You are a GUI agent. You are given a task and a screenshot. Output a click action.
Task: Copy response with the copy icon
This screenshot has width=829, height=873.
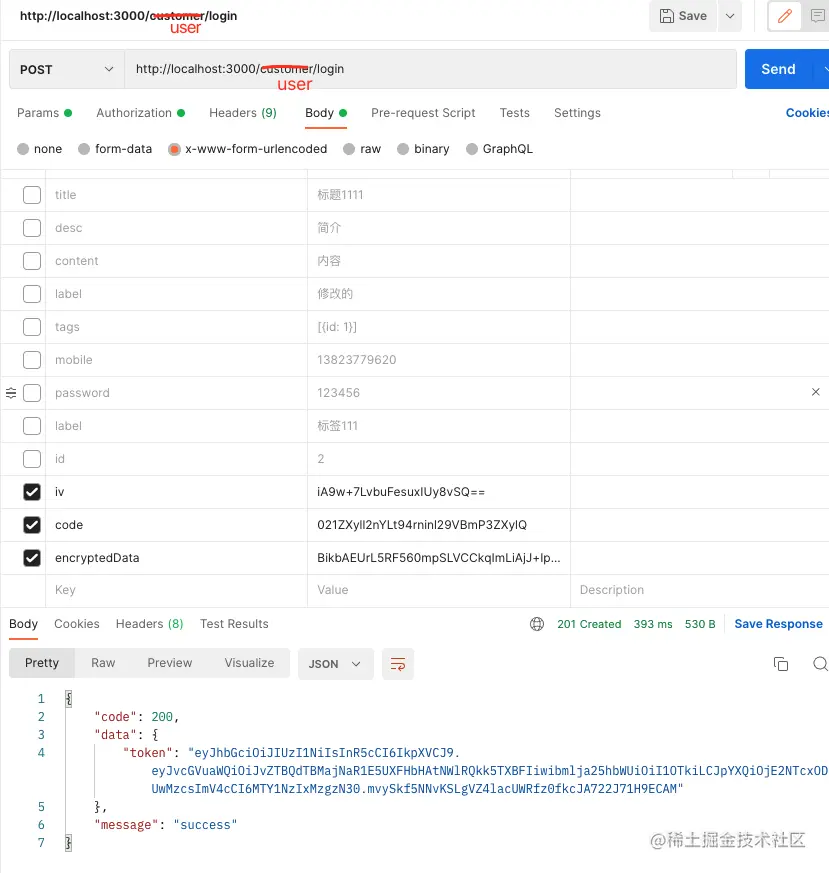point(781,664)
